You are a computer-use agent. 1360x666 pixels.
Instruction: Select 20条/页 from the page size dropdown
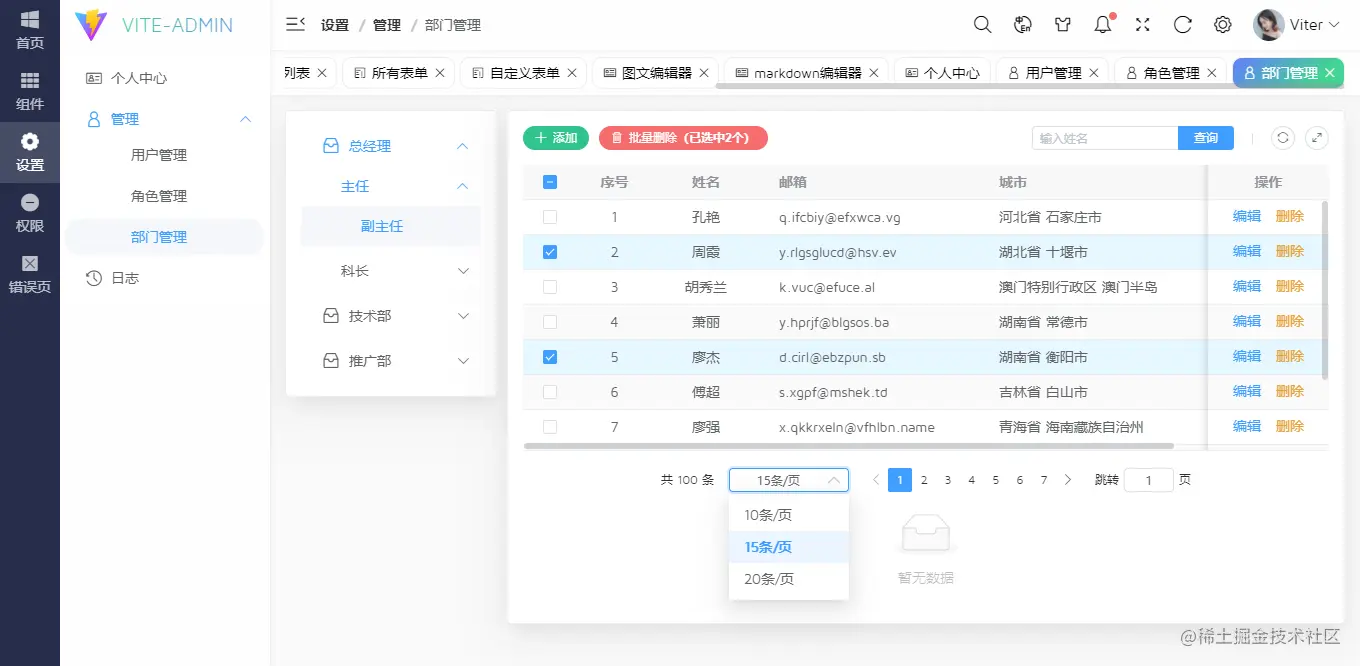point(768,579)
